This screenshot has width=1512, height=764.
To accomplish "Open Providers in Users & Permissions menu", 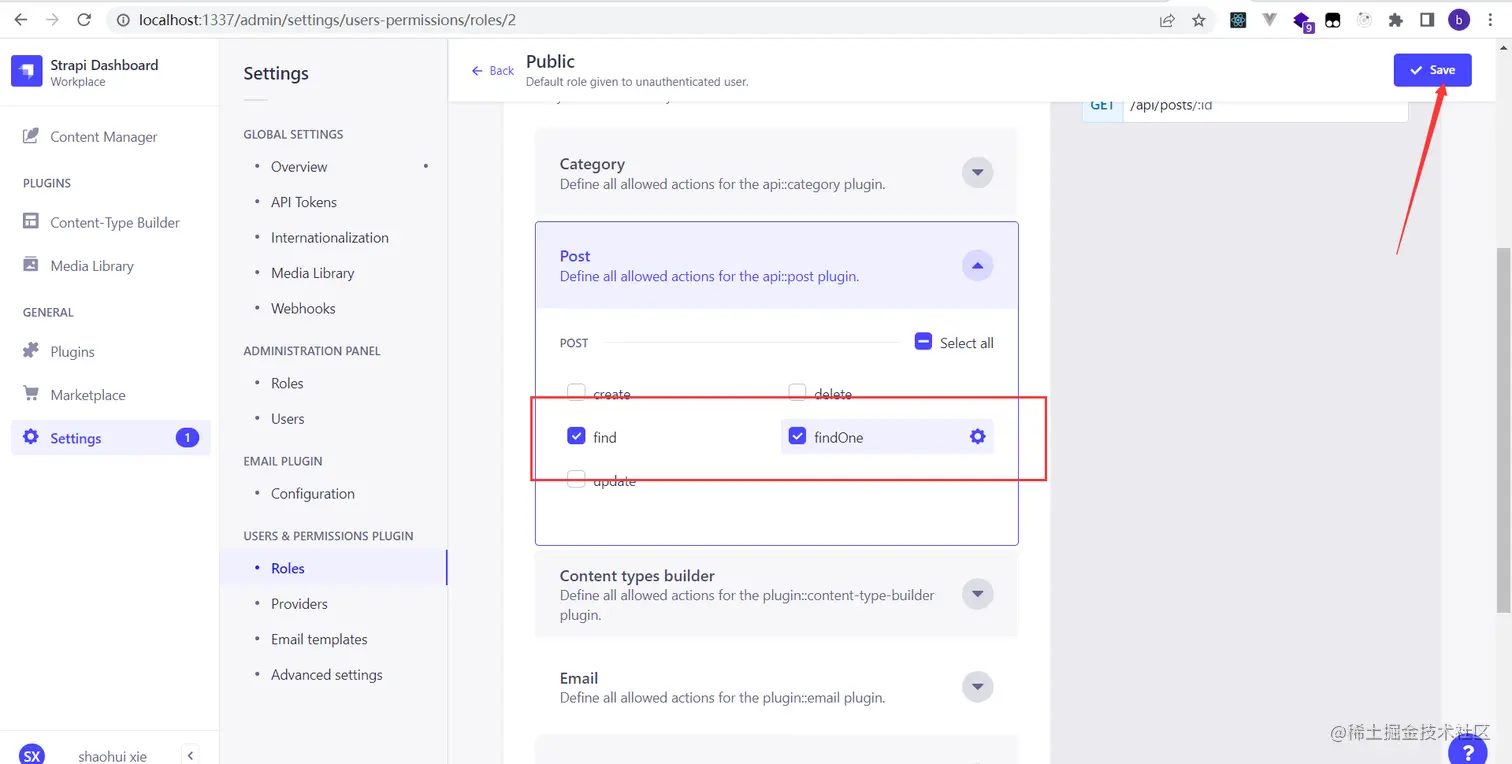I will [299, 603].
